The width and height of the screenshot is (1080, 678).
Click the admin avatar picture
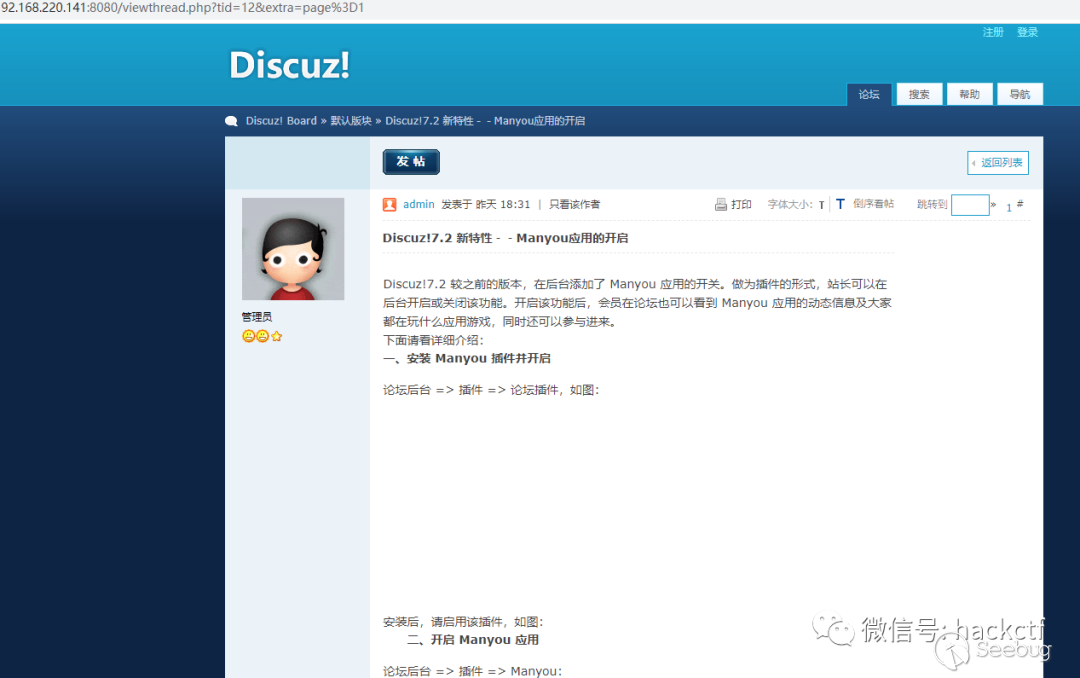[x=293, y=249]
